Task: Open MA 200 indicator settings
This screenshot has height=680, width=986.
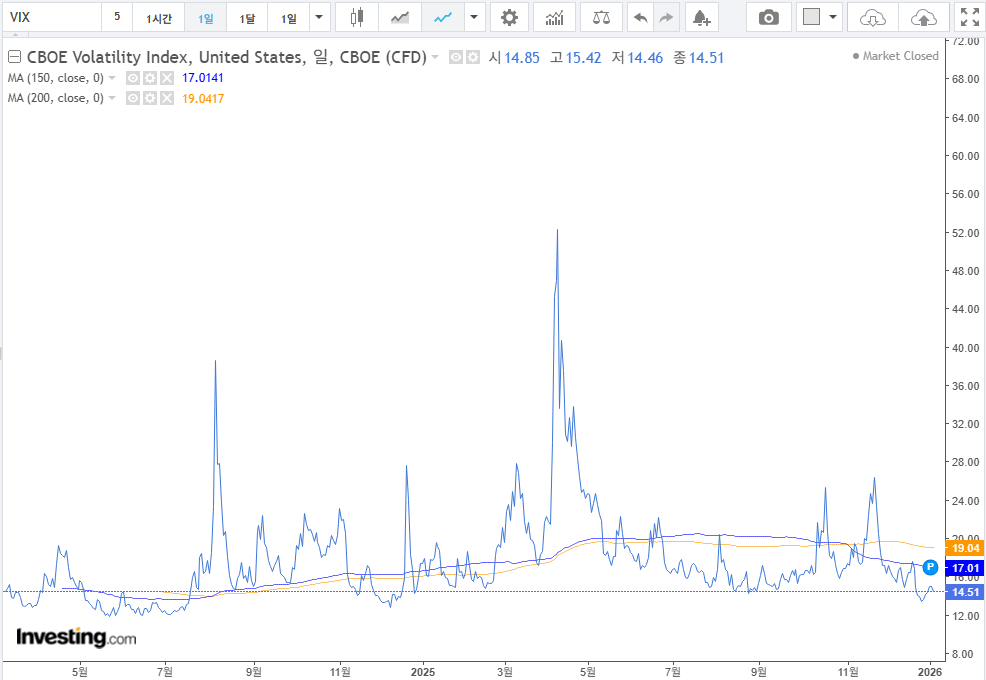Action: [150, 98]
